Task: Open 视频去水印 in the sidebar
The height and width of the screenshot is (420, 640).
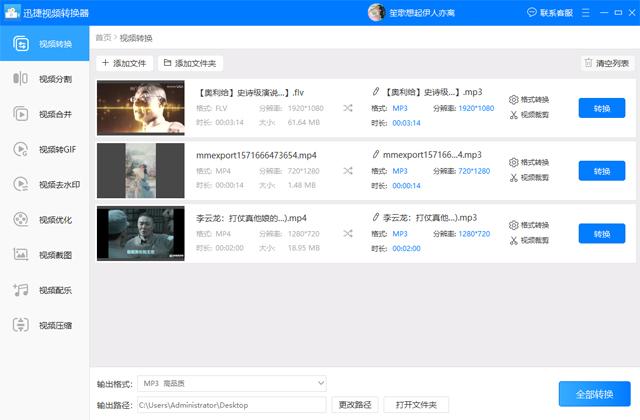Action: click(x=44, y=184)
